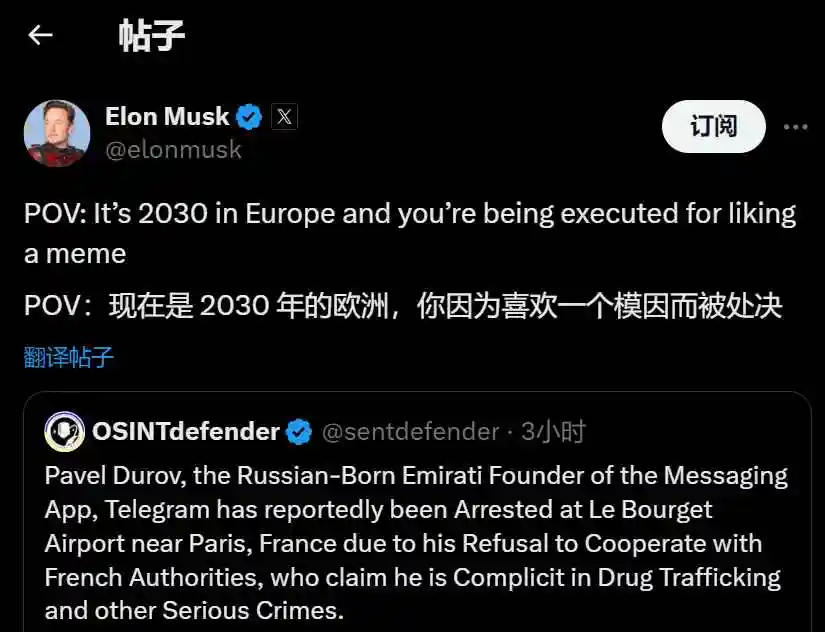Click the X affiliation badge icon
Image resolution: width=825 pixels, height=632 pixels.
coord(284,117)
